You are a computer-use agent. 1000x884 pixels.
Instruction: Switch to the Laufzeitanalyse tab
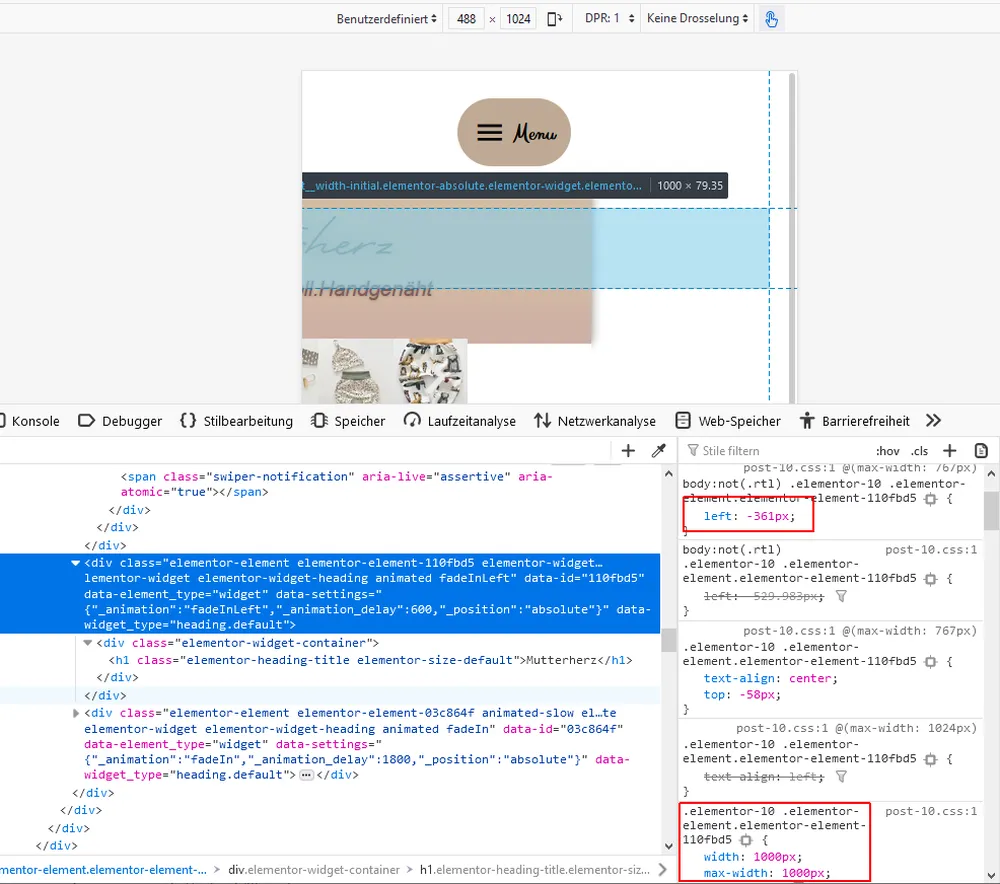coord(460,421)
